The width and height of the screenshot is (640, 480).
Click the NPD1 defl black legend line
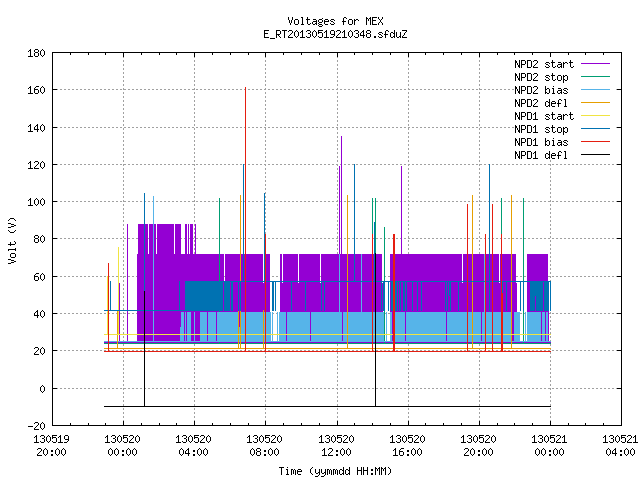click(x=595, y=155)
